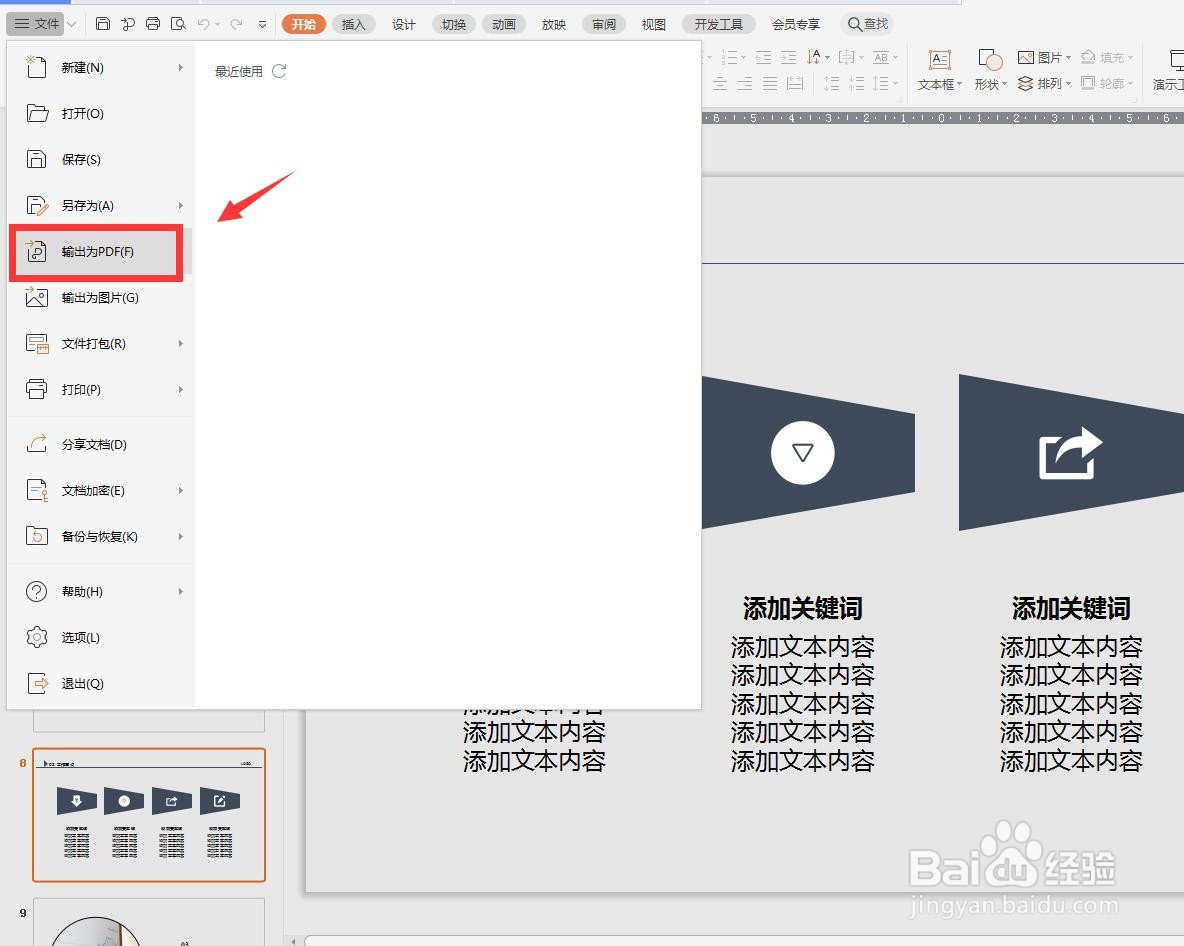The height and width of the screenshot is (946, 1184).
Task: Click the print preview icon in the quick toolbar
Action: pos(178,24)
